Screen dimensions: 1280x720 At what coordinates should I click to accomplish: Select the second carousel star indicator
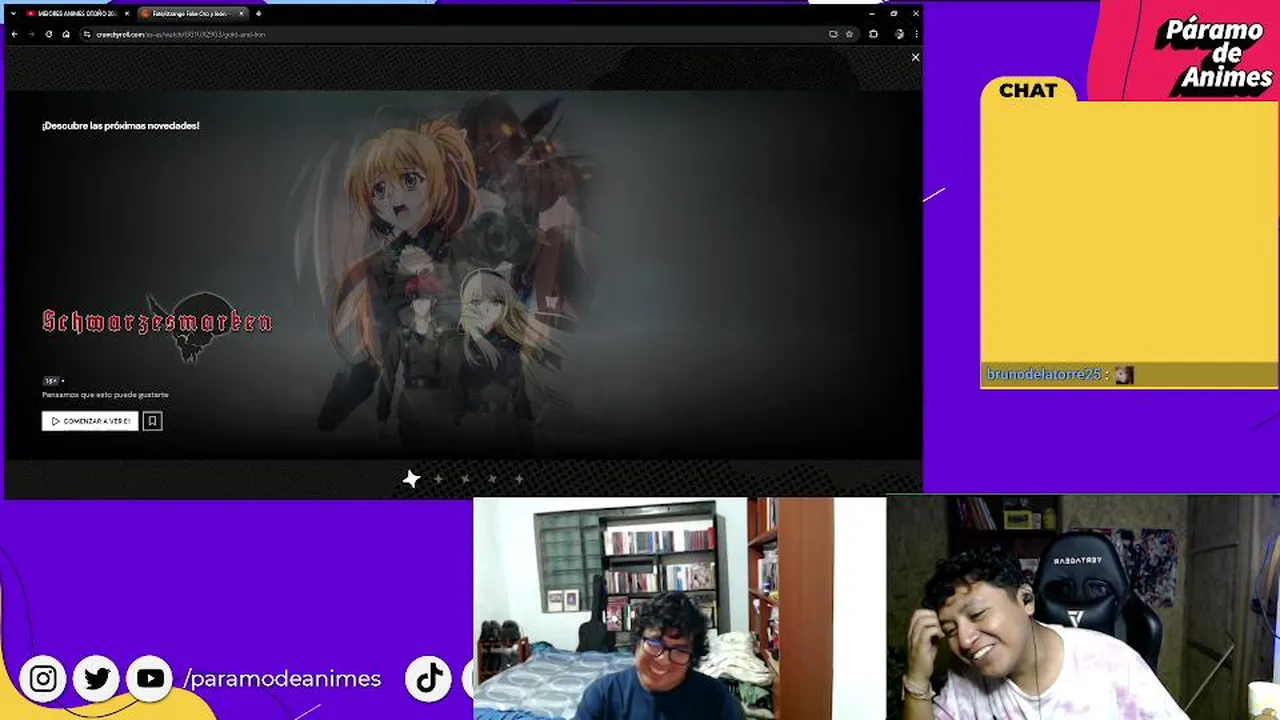pyautogui.click(x=438, y=479)
